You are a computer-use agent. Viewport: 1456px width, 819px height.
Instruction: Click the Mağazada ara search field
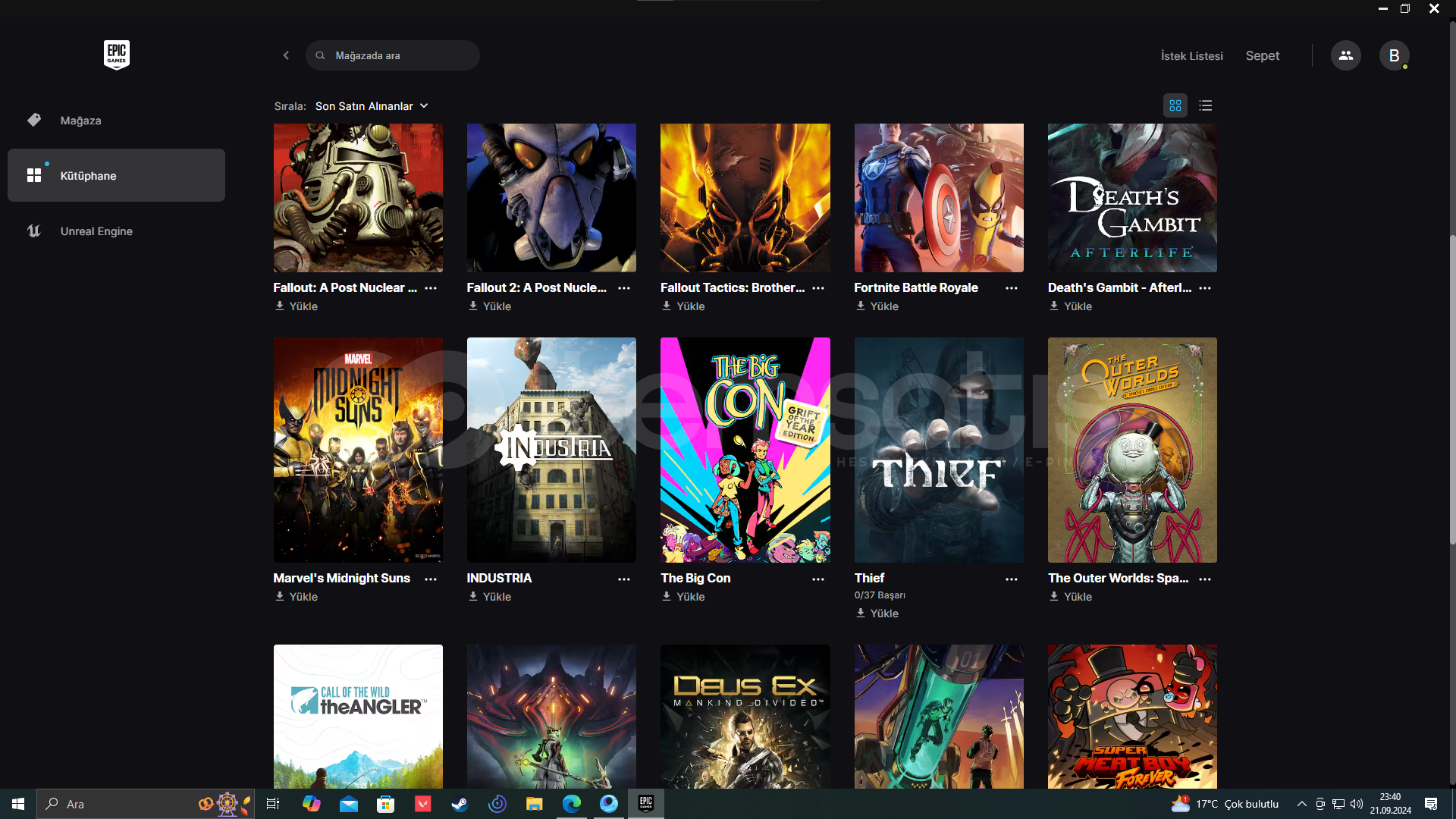(x=393, y=55)
